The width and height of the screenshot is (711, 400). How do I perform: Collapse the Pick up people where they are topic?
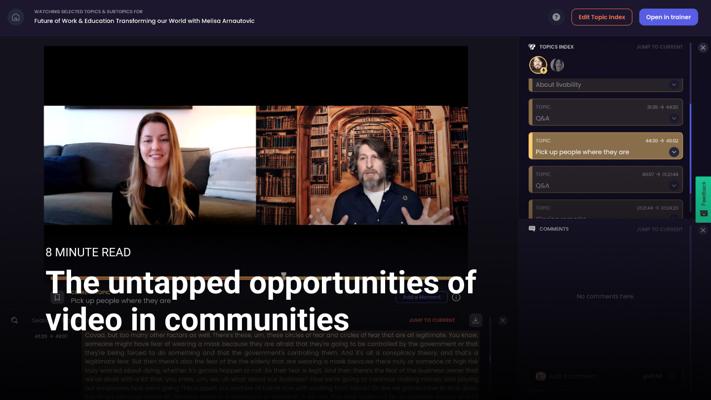click(x=674, y=152)
